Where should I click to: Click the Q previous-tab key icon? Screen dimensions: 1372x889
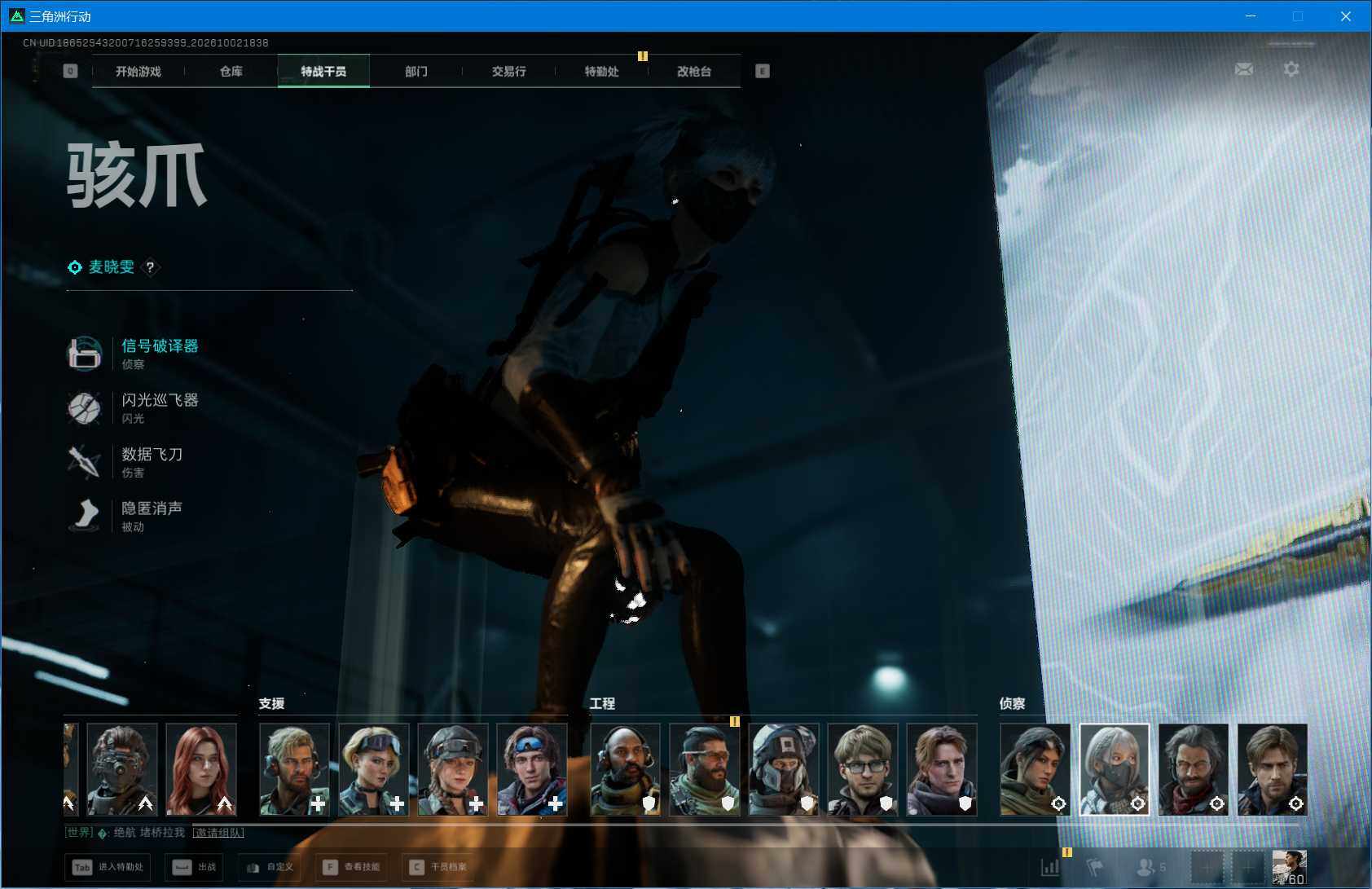tap(70, 71)
